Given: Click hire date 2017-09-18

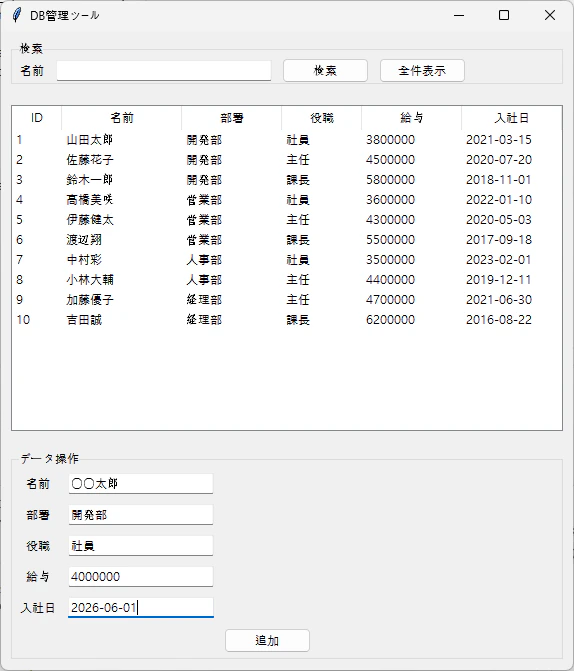Looking at the screenshot, I should point(499,240).
